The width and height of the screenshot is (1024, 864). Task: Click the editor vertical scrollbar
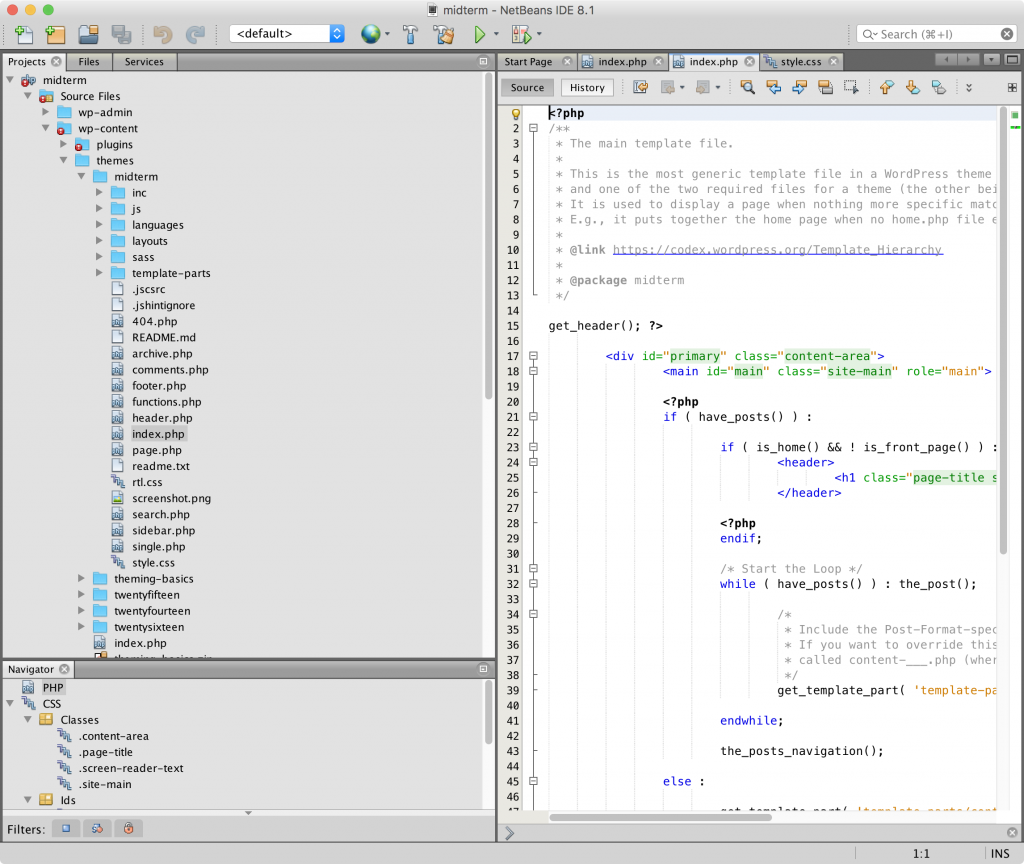[1003, 330]
